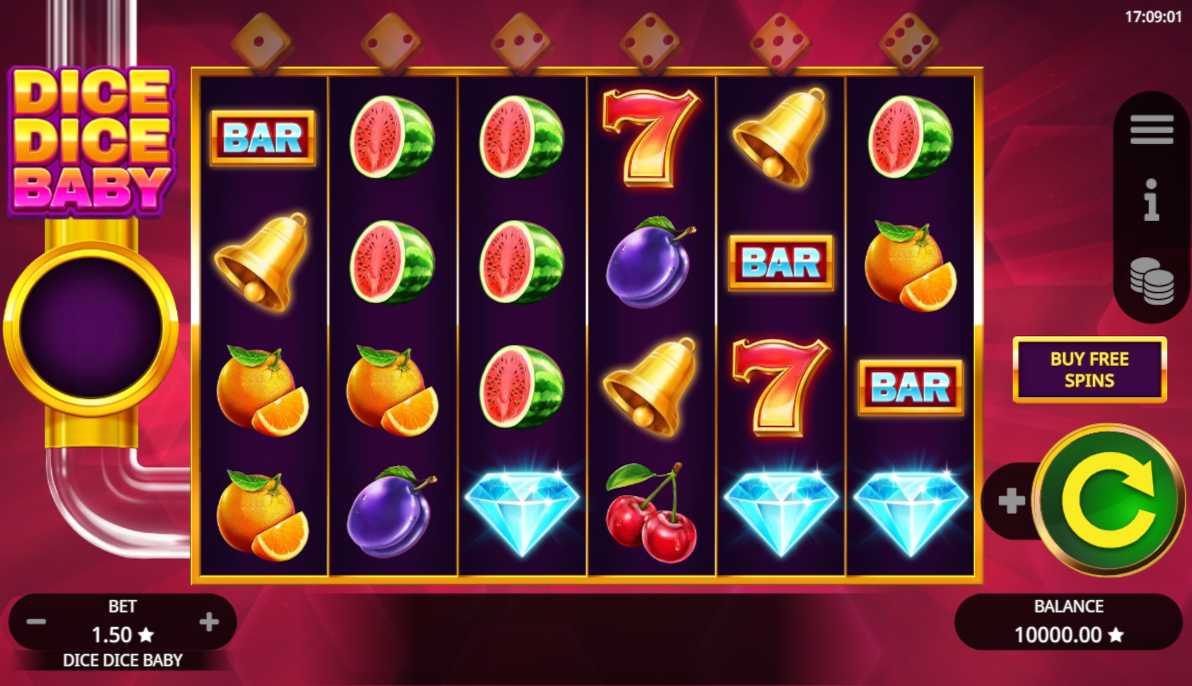1192x686 pixels.
Task: Click the purple circular collector window
Action: coord(91,327)
